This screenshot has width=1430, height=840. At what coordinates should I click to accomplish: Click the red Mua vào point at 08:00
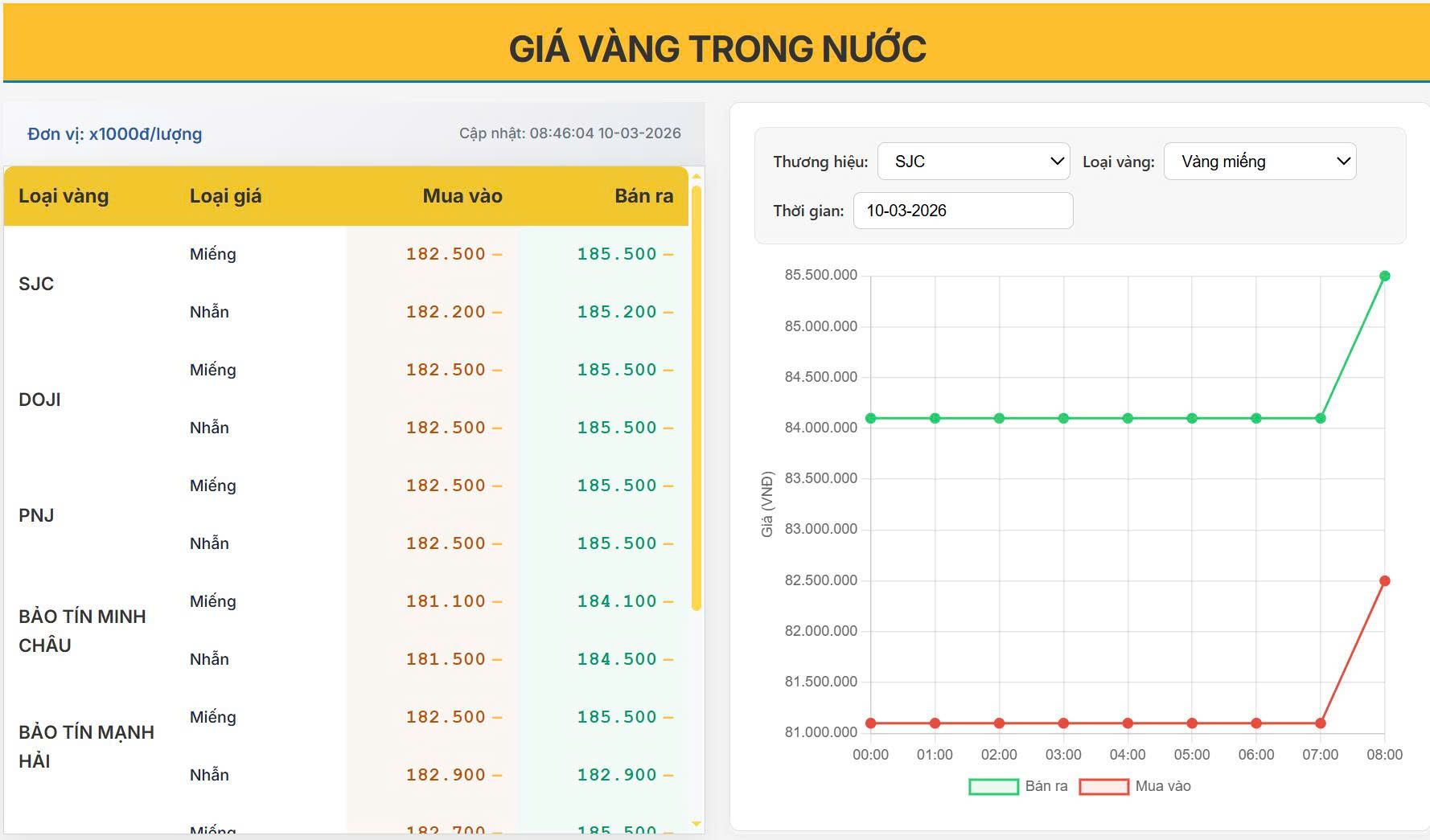click(1385, 580)
